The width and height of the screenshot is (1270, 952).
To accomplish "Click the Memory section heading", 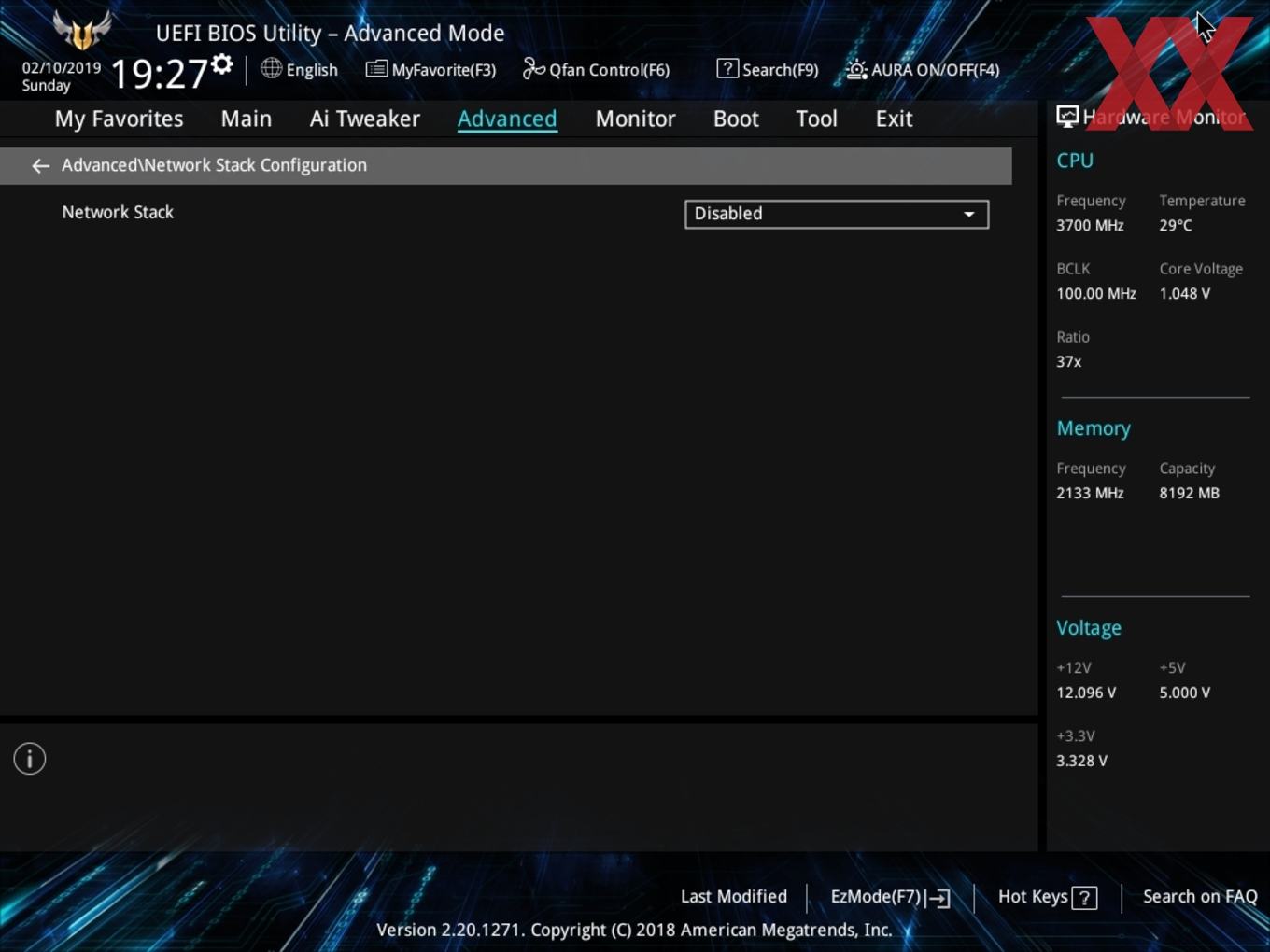I will (1094, 428).
